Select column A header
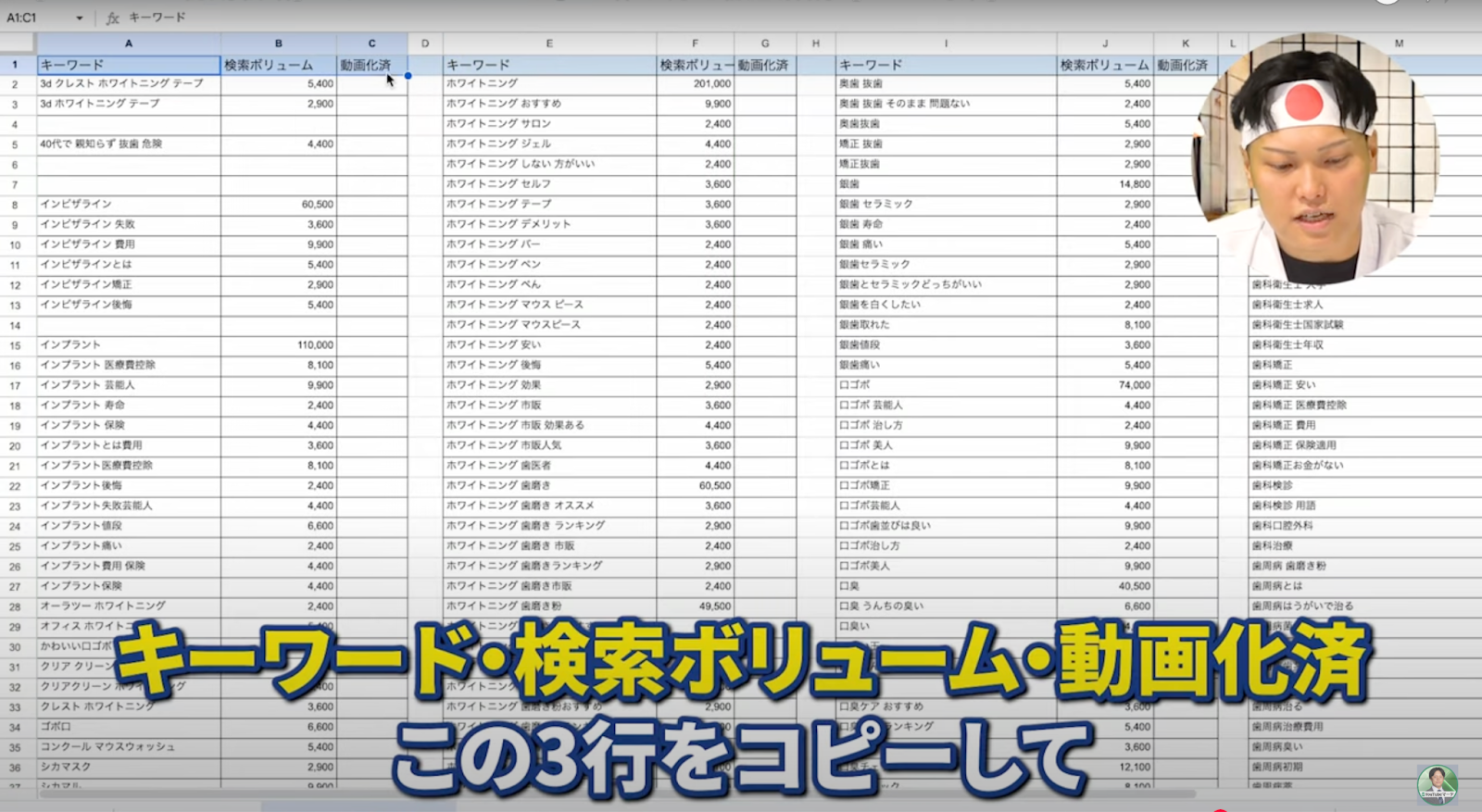Image resolution: width=1482 pixels, height=812 pixels. coord(129,44)
